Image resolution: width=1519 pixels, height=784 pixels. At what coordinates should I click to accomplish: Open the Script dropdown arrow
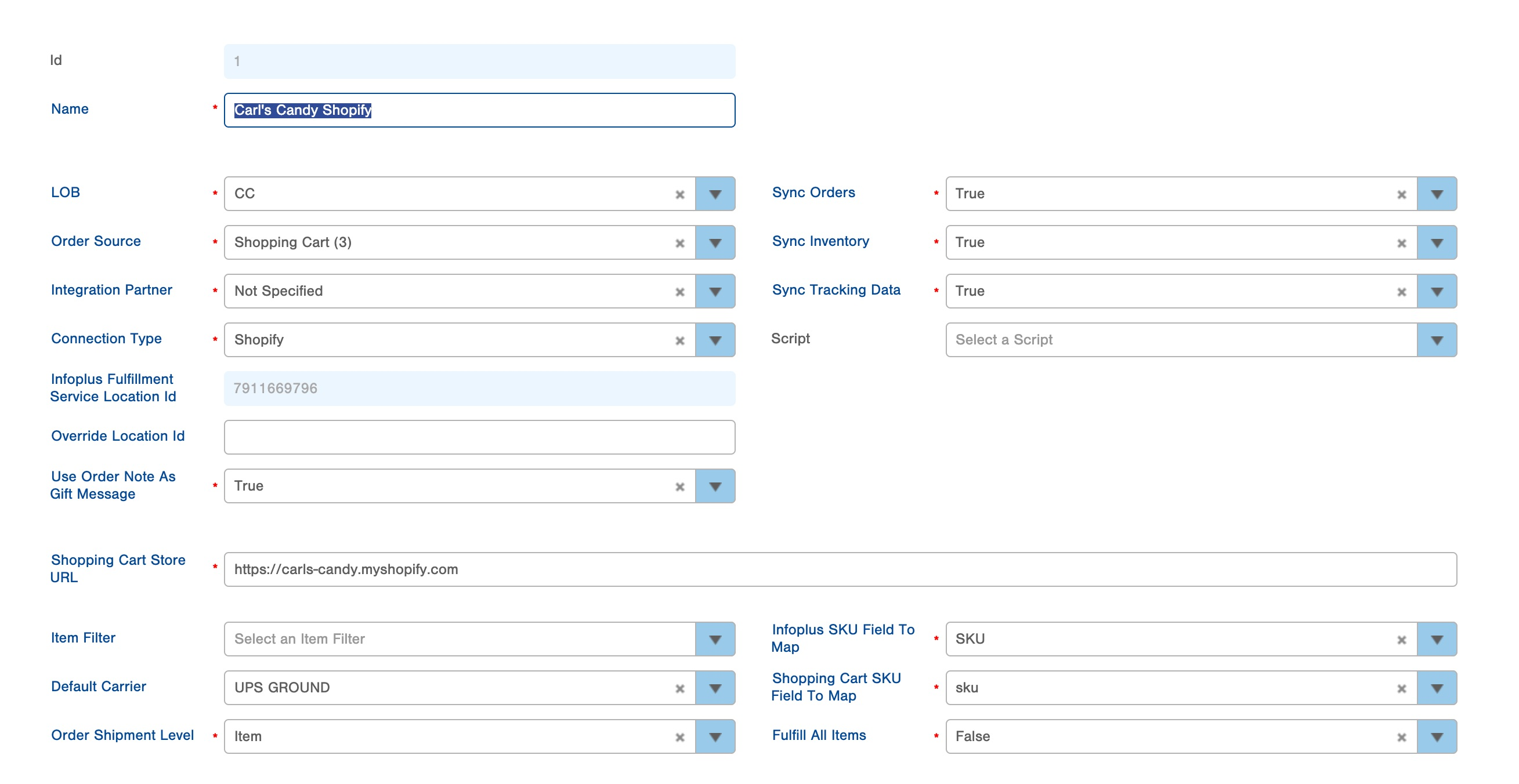pyautogui.click(x=1437, y=340)
